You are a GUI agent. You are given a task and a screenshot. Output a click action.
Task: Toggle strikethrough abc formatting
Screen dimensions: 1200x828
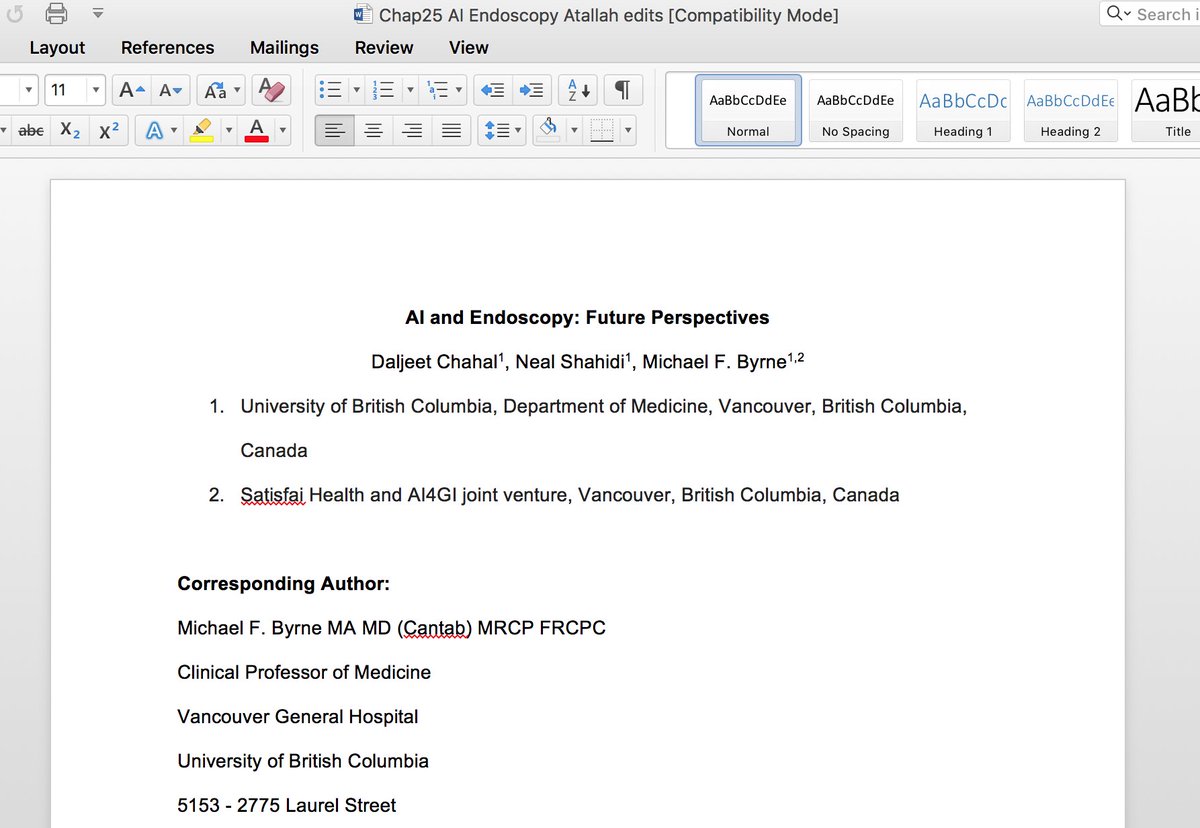[x=31, y=130]
